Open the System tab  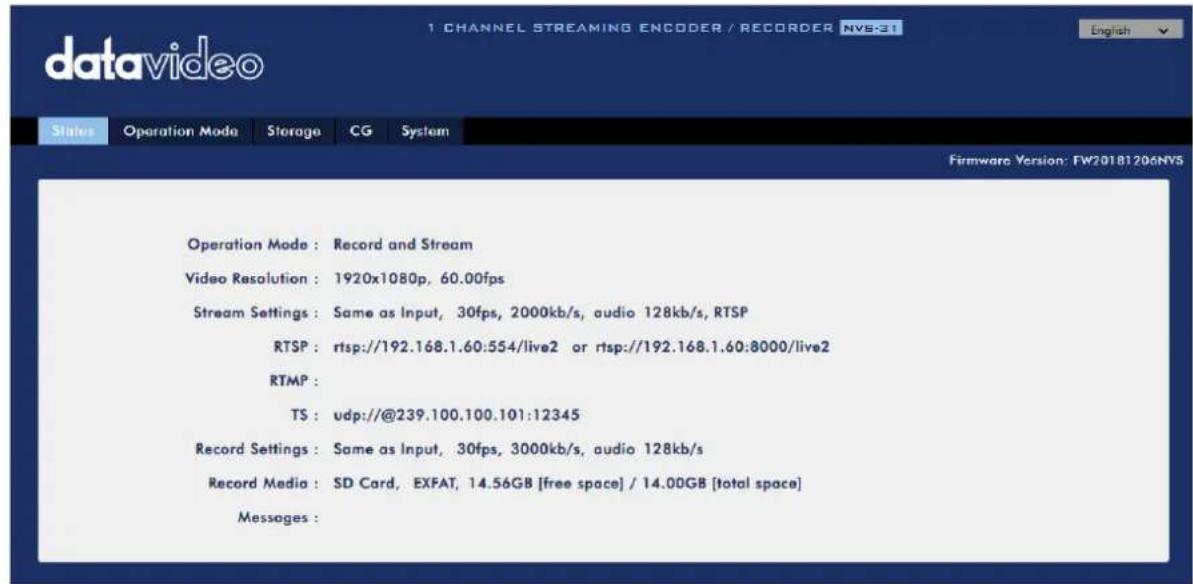(425, 132)
